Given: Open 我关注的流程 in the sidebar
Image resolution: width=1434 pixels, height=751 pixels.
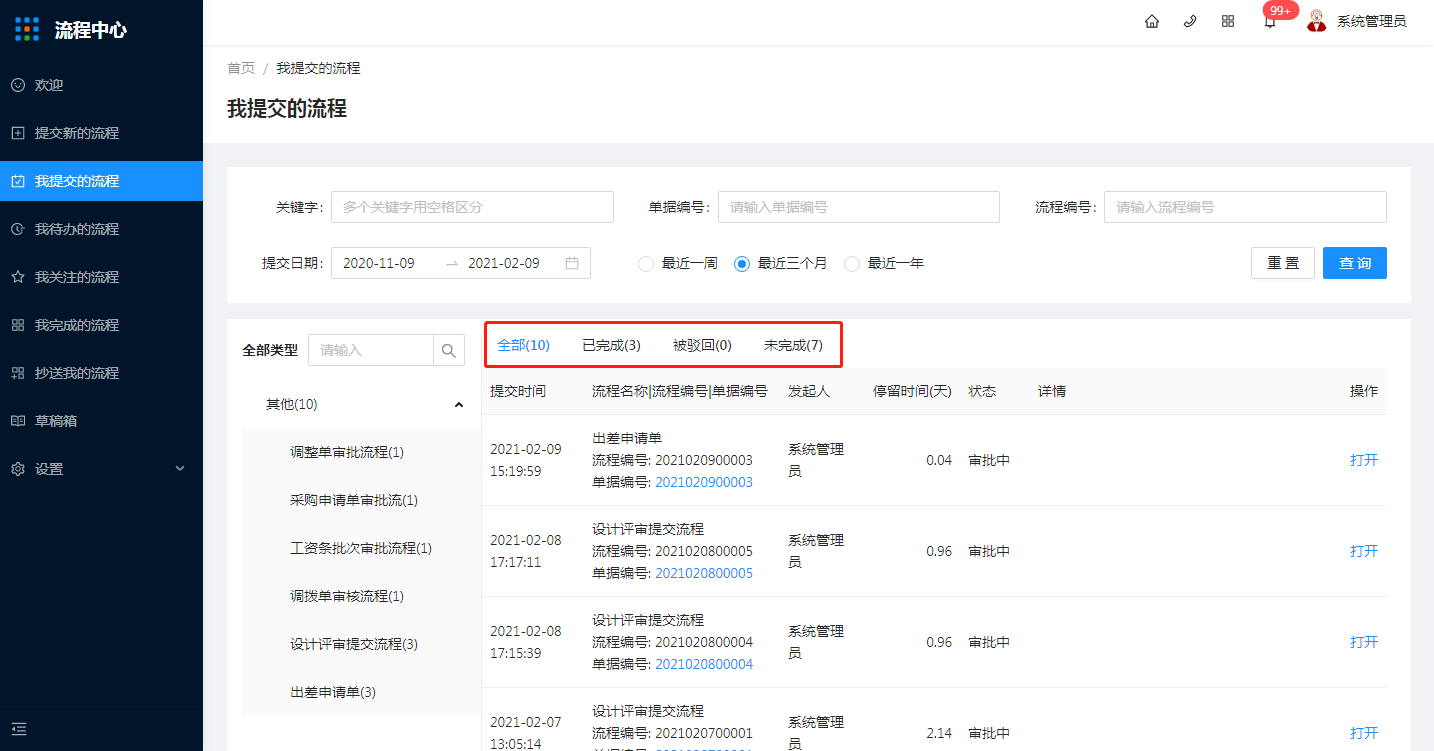Looking at the screenshot, I should point(101,277).
